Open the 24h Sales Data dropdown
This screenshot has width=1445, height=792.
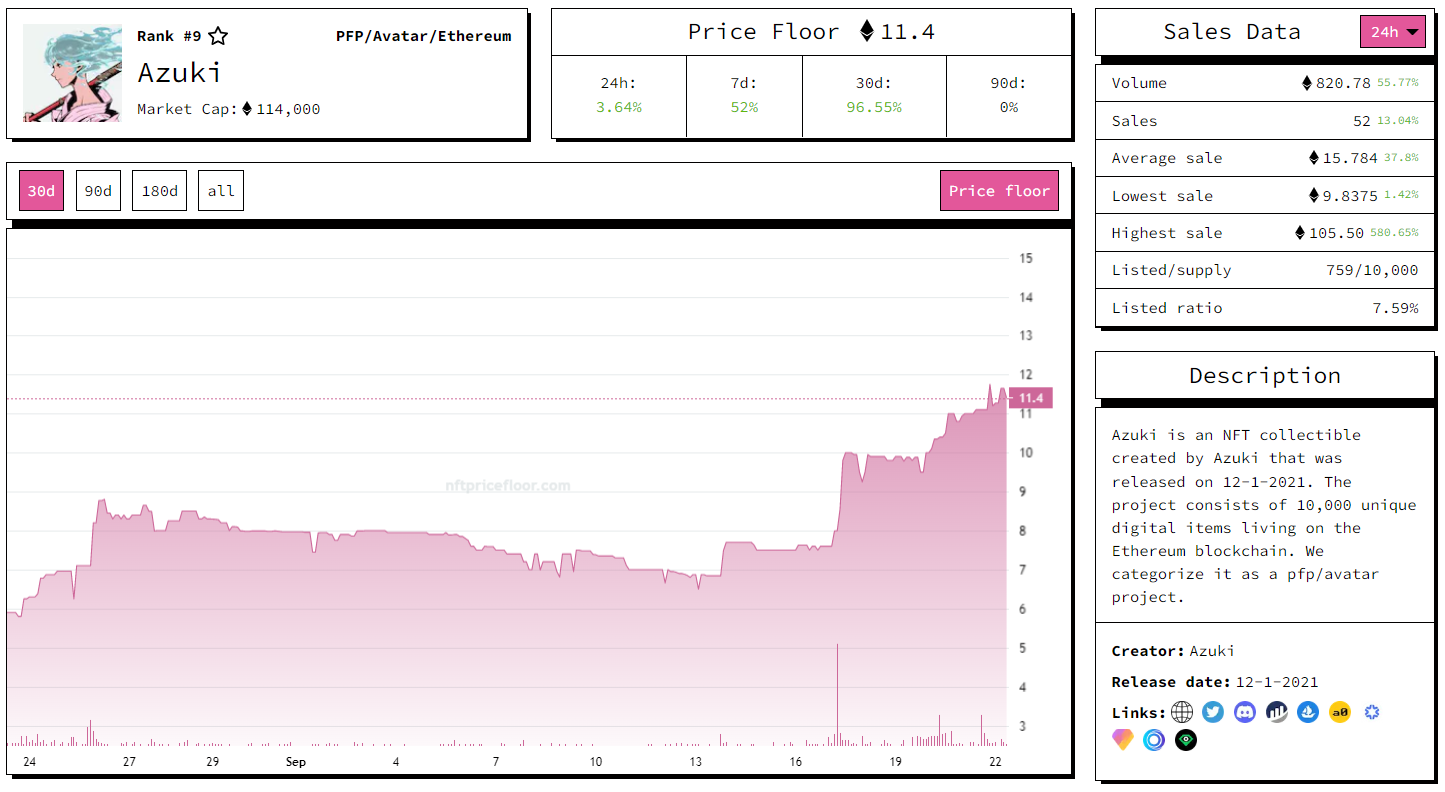click(x=1392, y=32)
